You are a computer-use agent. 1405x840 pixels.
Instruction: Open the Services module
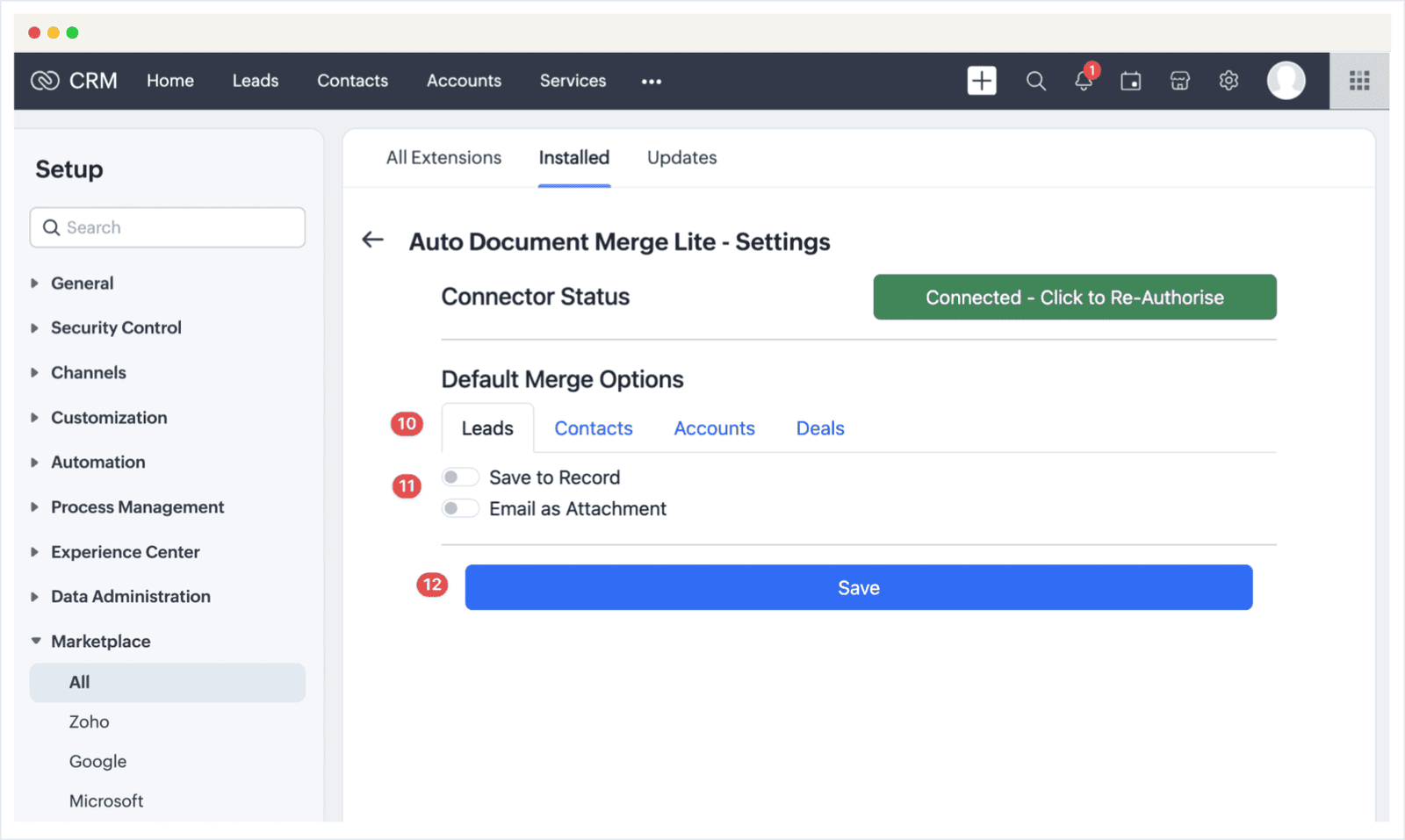point(573,81)
